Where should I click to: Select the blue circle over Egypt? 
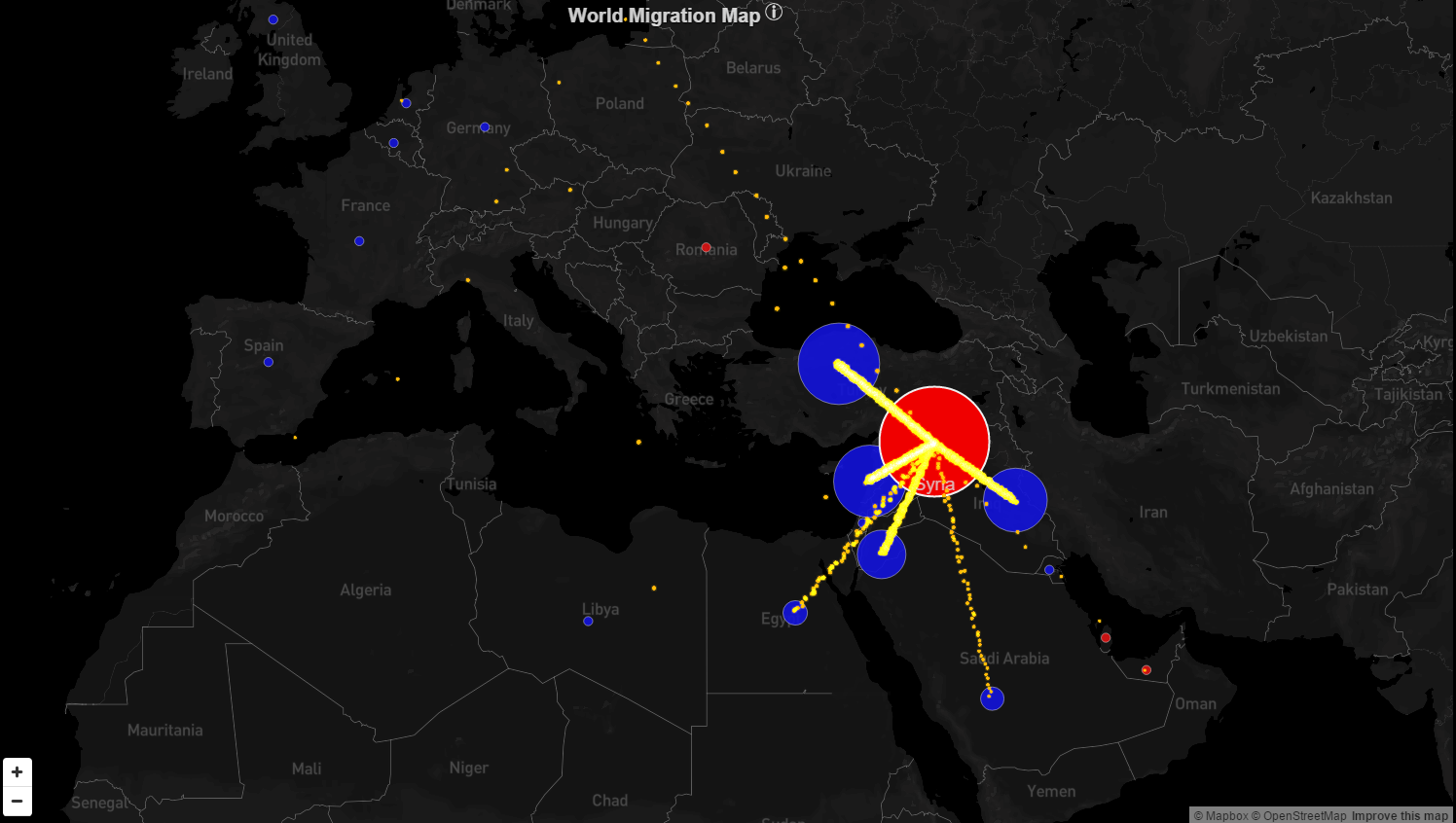(x=795, y=613)
